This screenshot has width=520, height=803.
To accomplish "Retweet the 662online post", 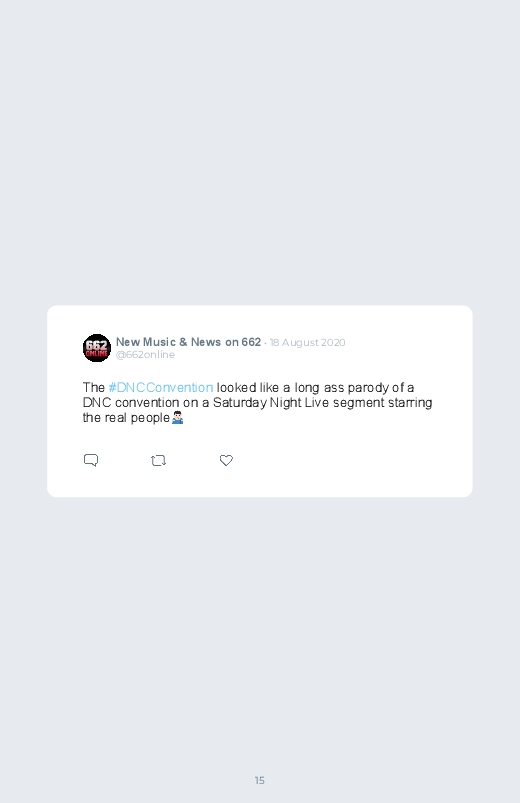I will tap(158, 460).
